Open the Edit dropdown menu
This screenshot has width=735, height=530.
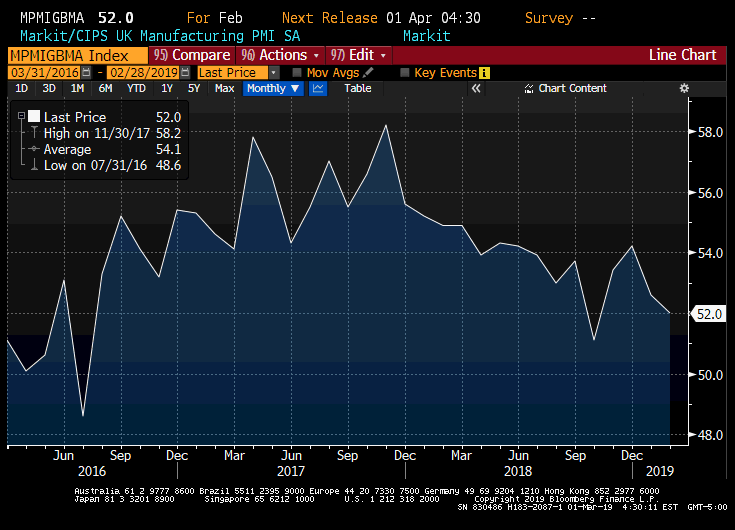pyautogui.click(x=358, y=55)
